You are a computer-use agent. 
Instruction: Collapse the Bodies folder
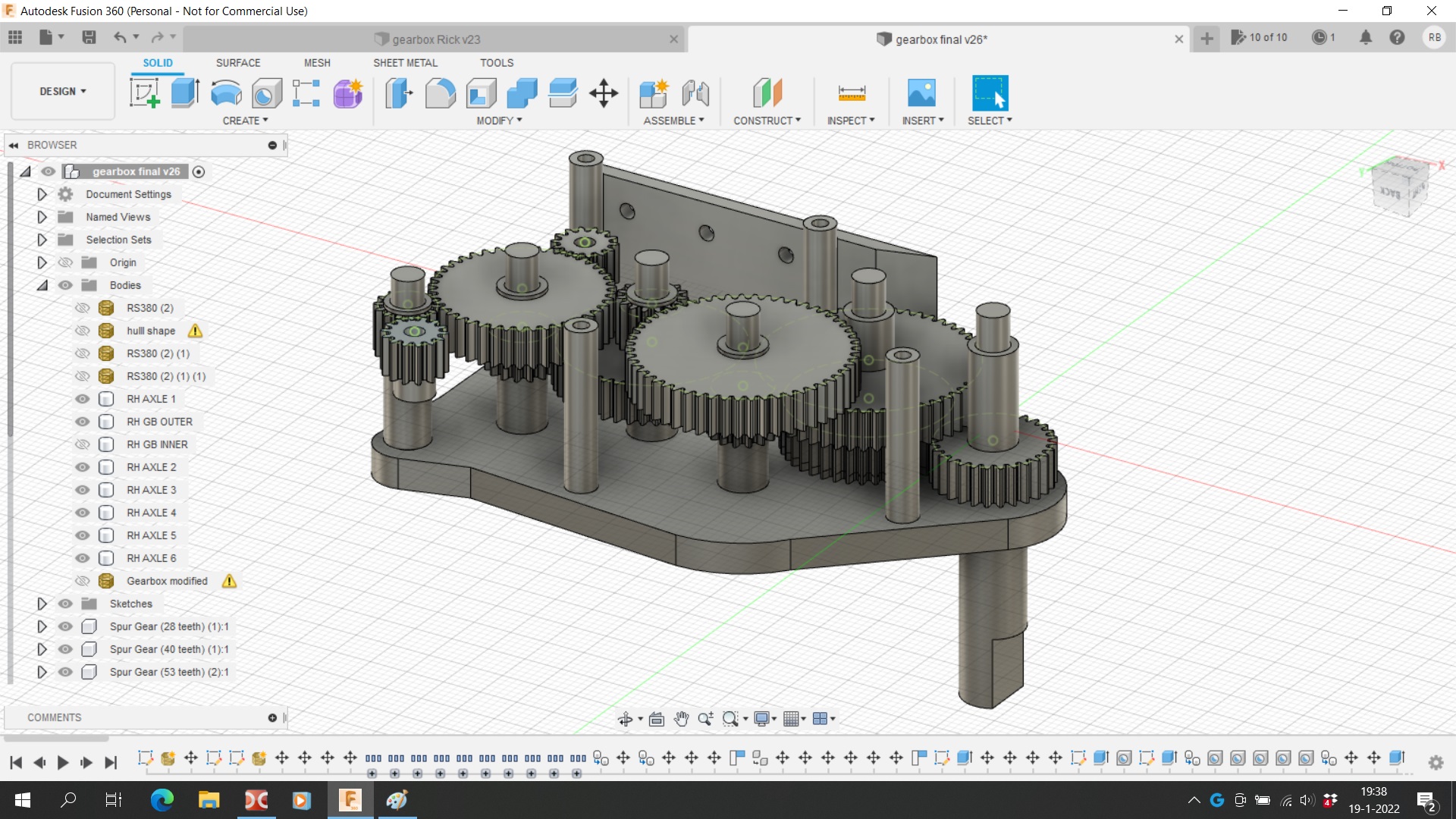point(42,285)
